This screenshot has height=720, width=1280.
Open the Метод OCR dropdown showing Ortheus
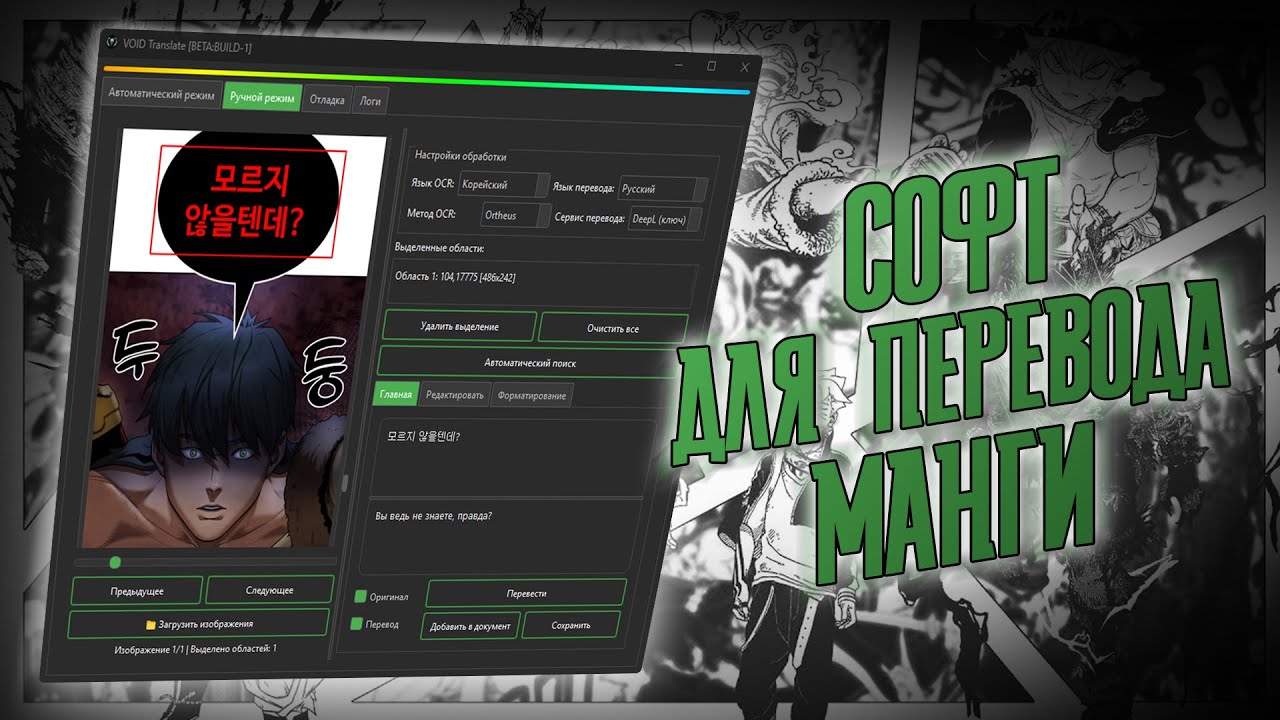click(x=516, y=215)
